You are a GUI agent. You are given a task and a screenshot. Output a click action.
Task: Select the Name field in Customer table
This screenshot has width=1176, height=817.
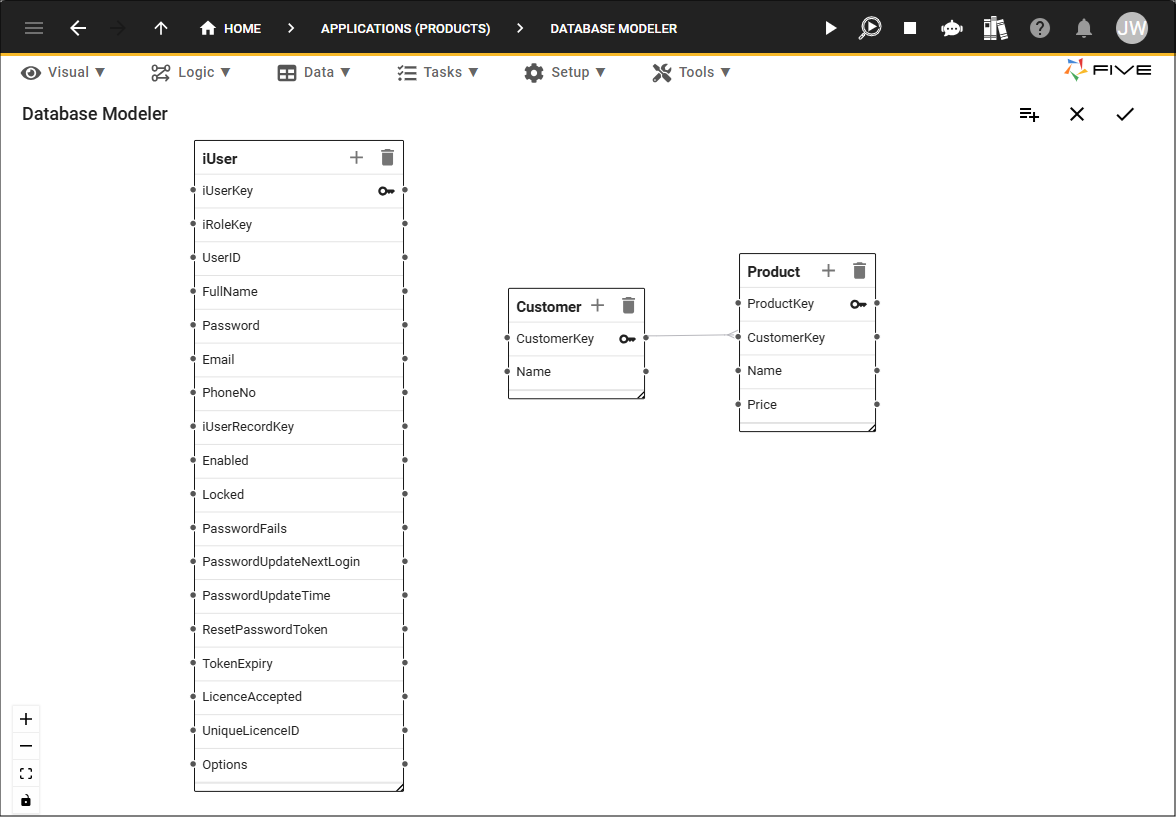point(577,372)
